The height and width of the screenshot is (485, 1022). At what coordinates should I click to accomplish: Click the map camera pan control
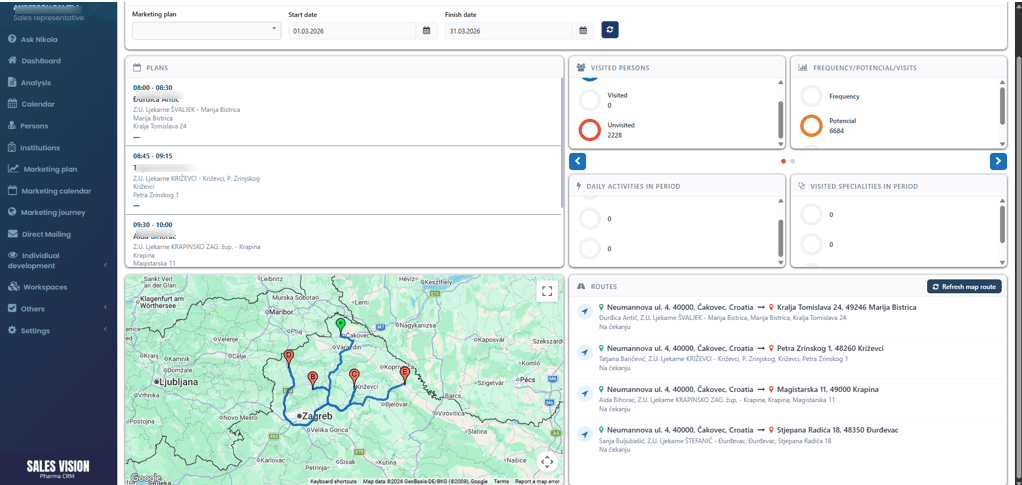547,462
